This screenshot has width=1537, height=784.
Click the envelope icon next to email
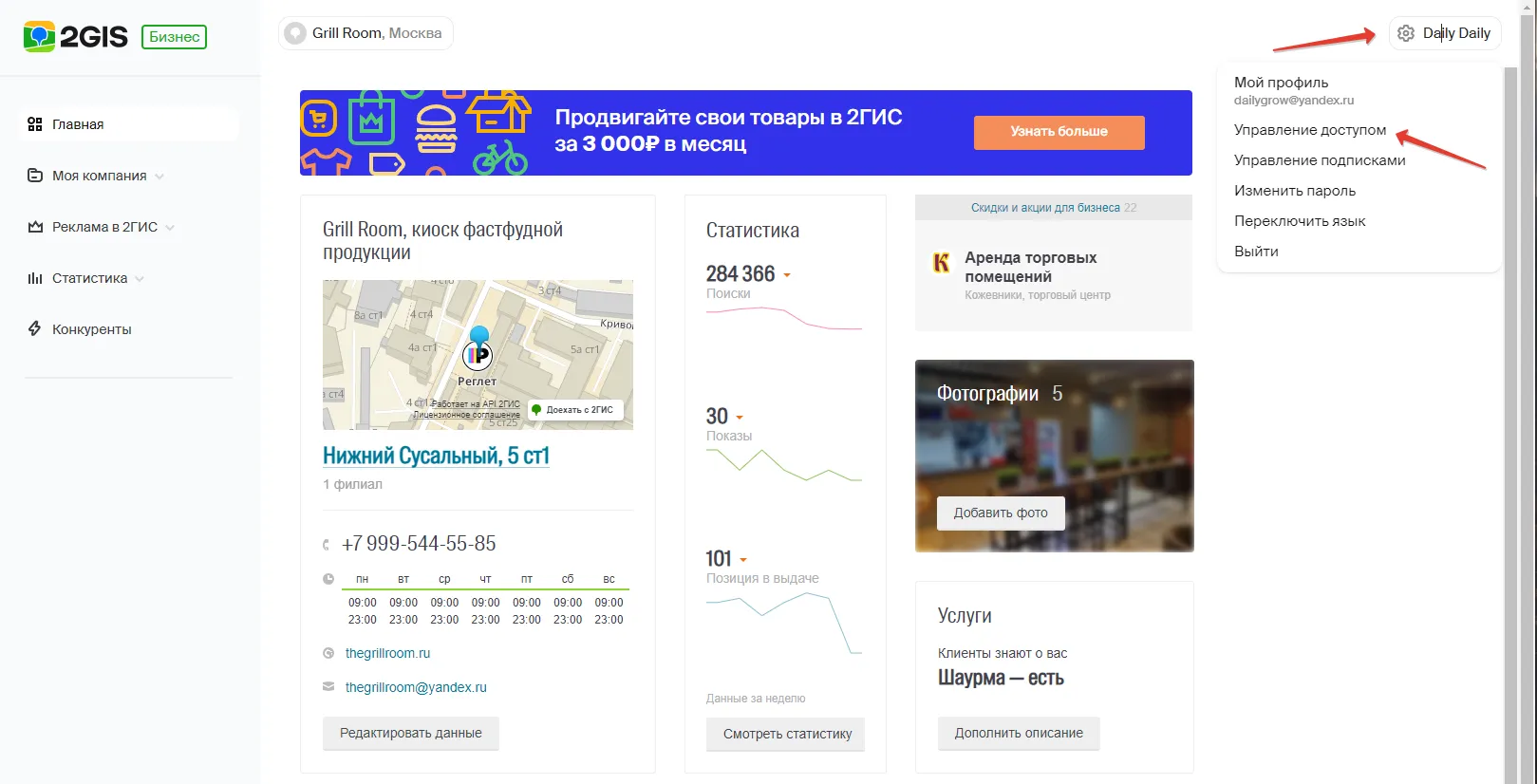328,686
